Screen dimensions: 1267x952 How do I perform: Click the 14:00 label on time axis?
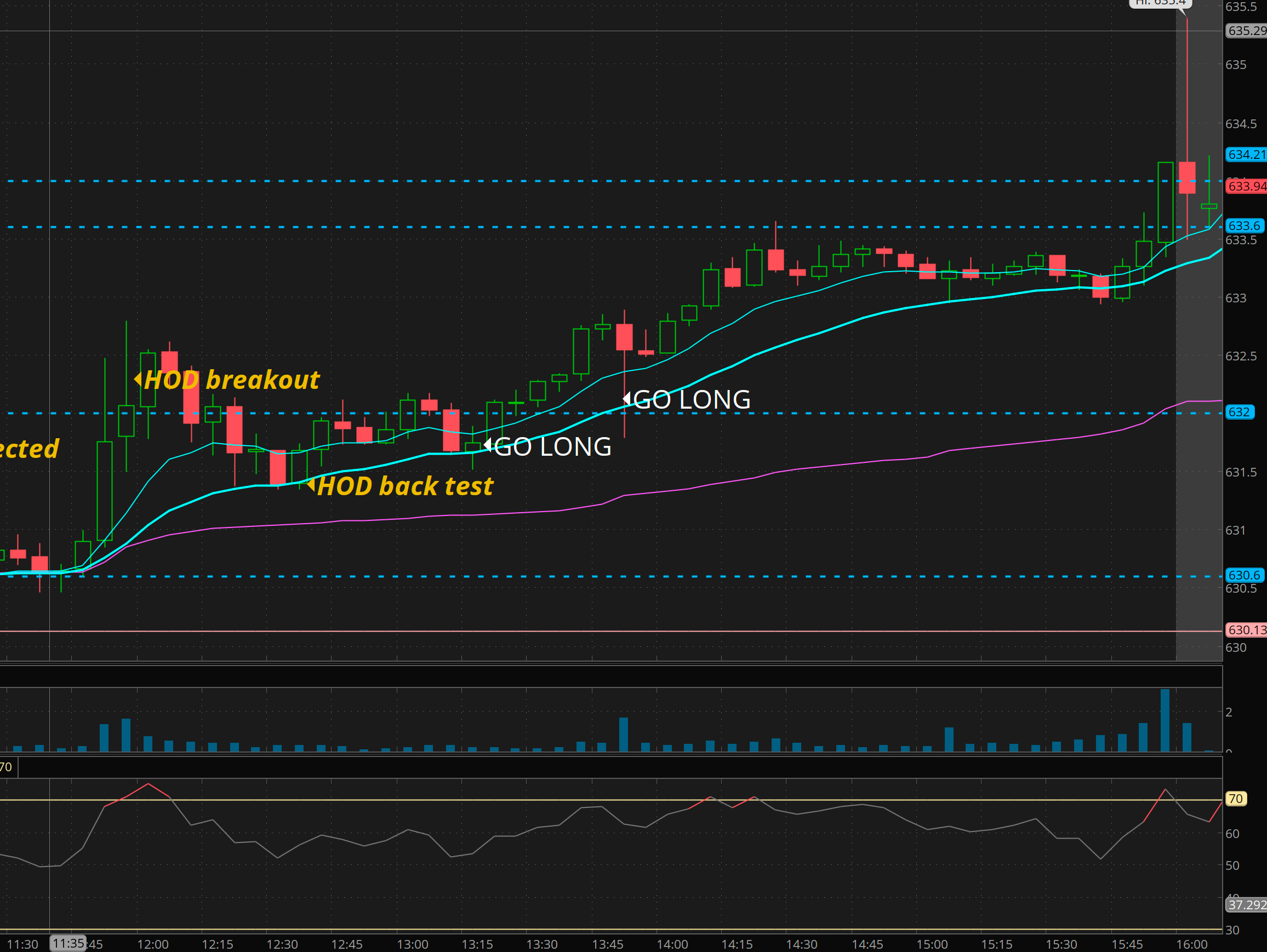coord(672,944)
